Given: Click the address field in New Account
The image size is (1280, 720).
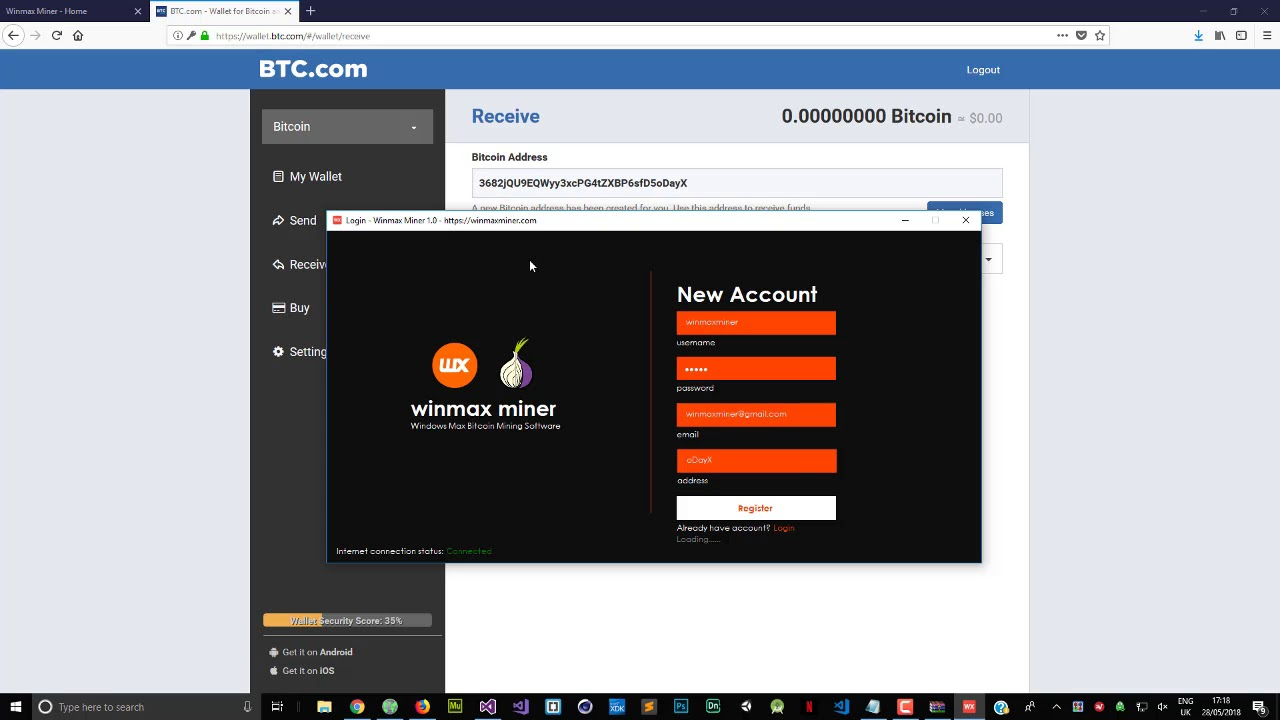Looking at the screenshot, I should pos(756,461).
